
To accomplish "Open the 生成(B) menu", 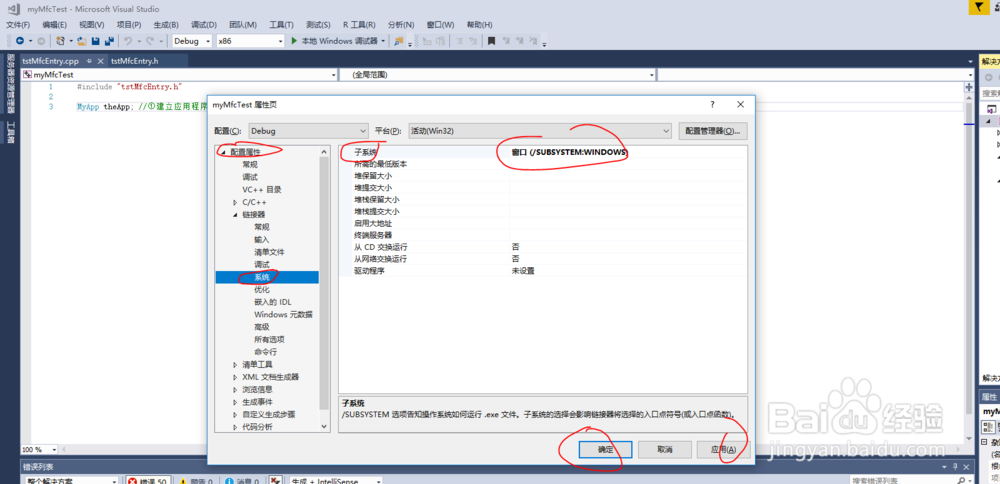I will pos(166,25).
